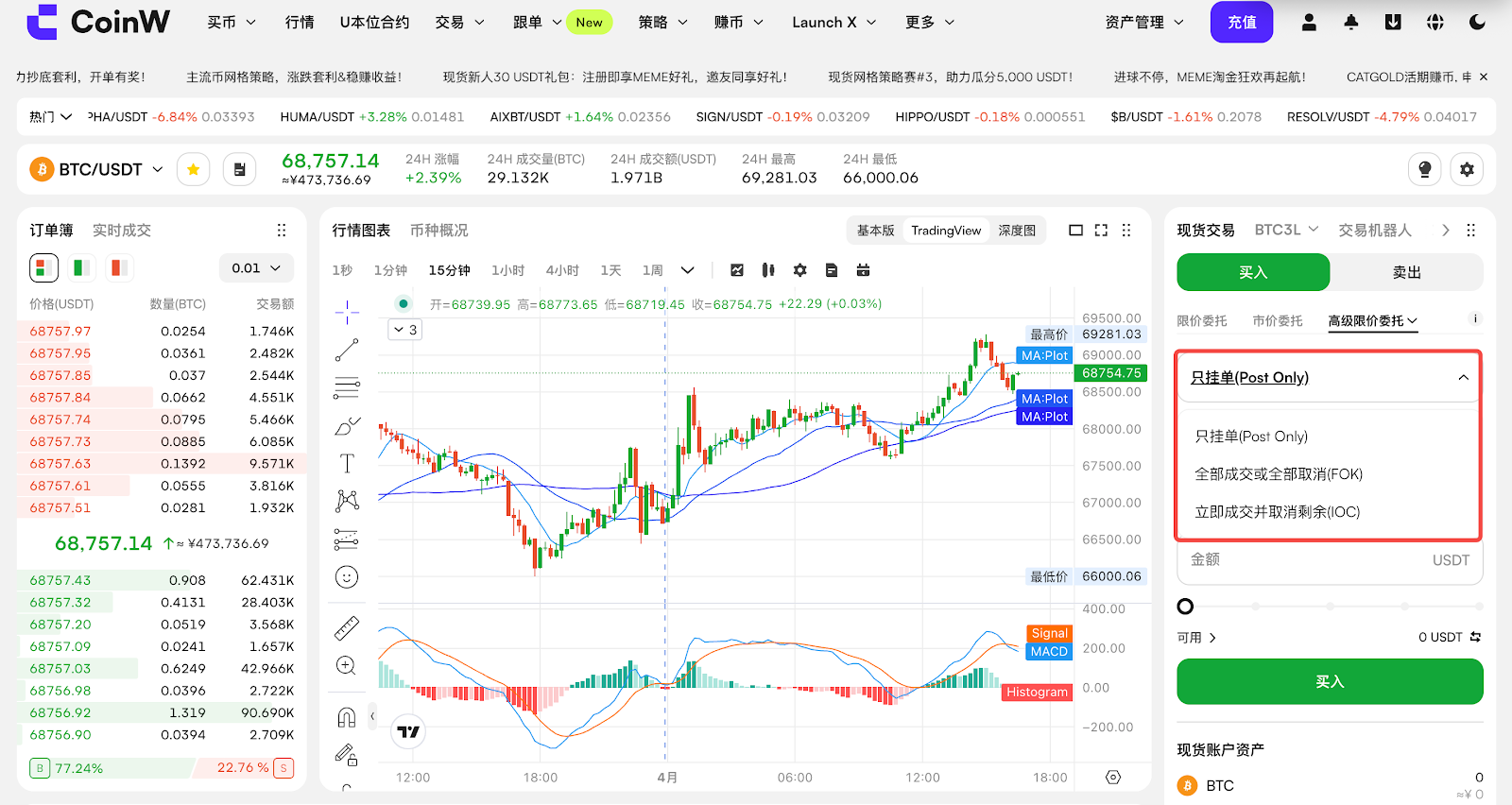Image resolution: width=1512 pixels, height=805 pixels.
Task: Toggle magnet mode for drawings
Action: [347, 718]
